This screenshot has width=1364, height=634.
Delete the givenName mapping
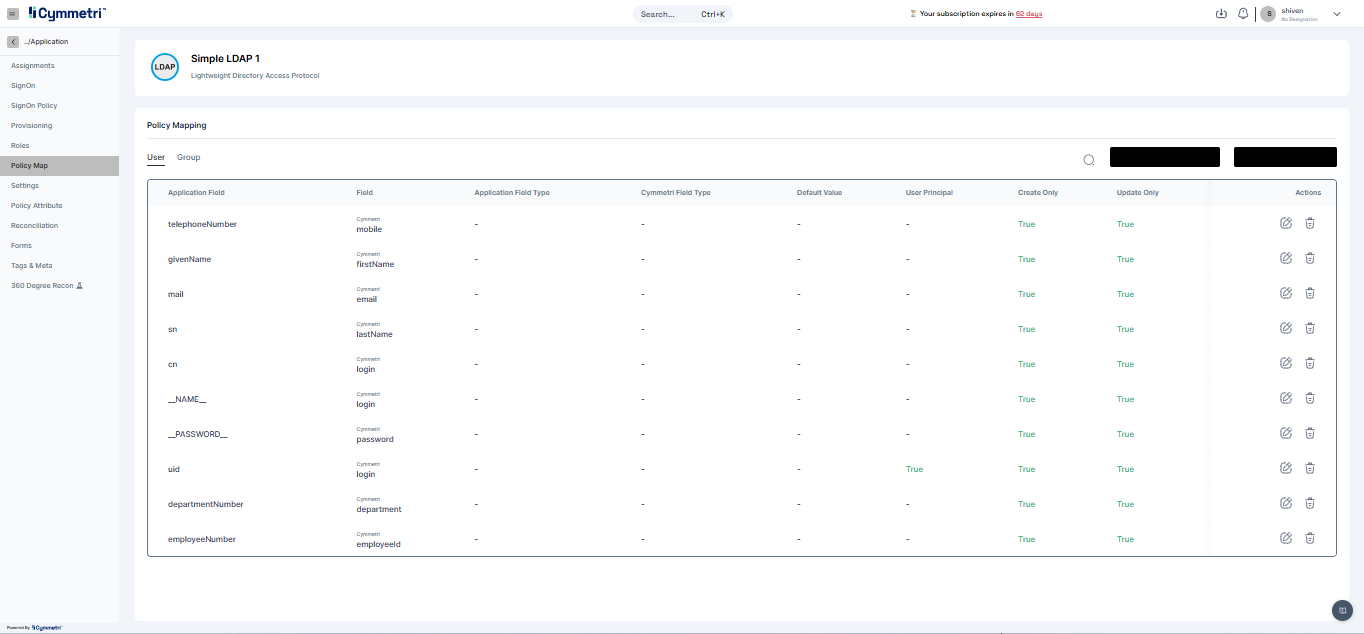coord(1310,258)
